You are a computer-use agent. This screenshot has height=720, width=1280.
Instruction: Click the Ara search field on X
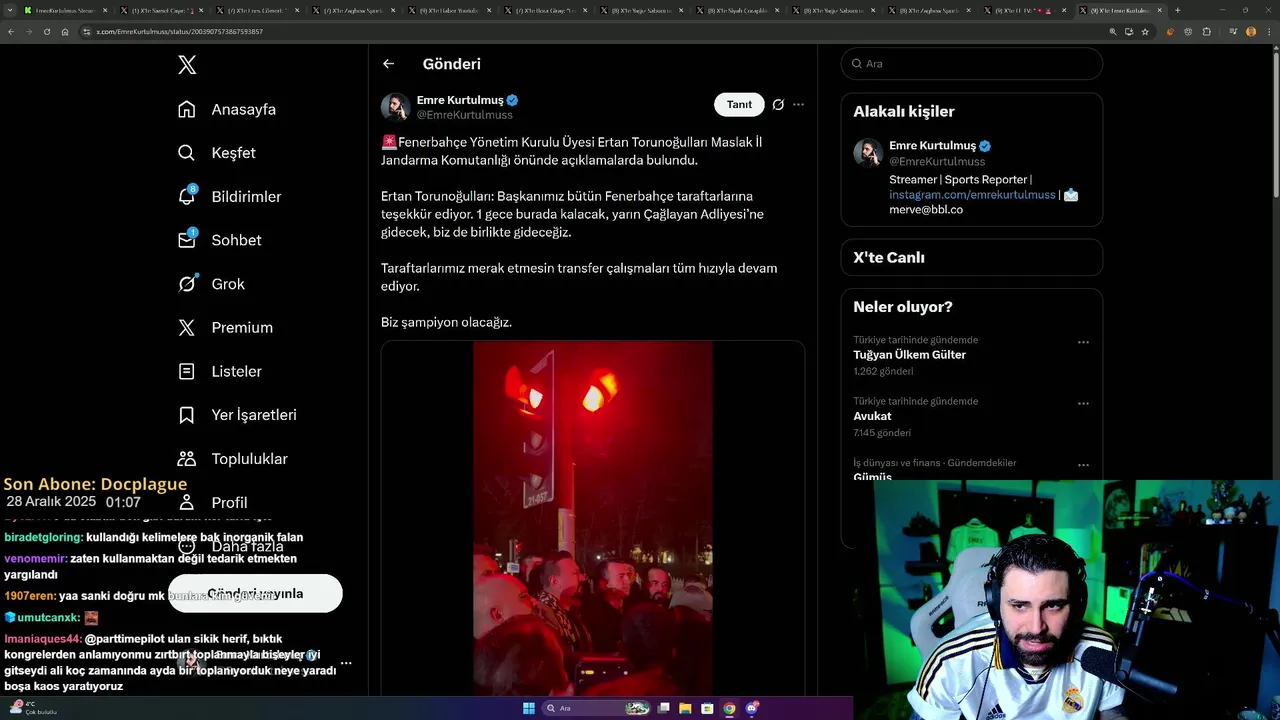(x=972, y=63)
